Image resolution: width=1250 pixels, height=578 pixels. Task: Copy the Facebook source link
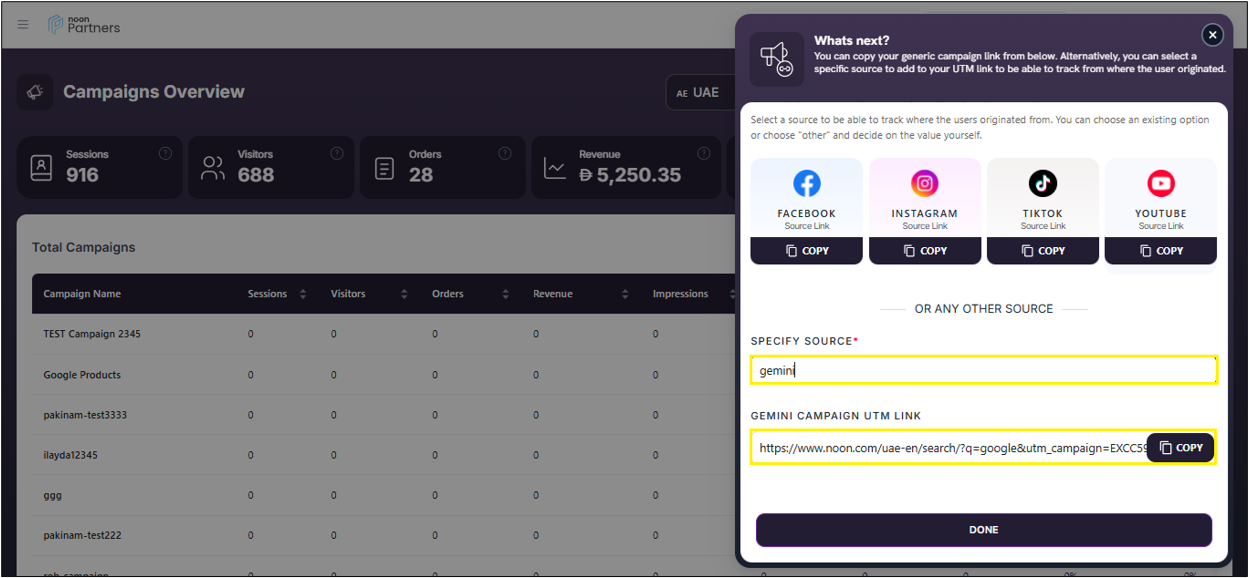coord(807,251)
